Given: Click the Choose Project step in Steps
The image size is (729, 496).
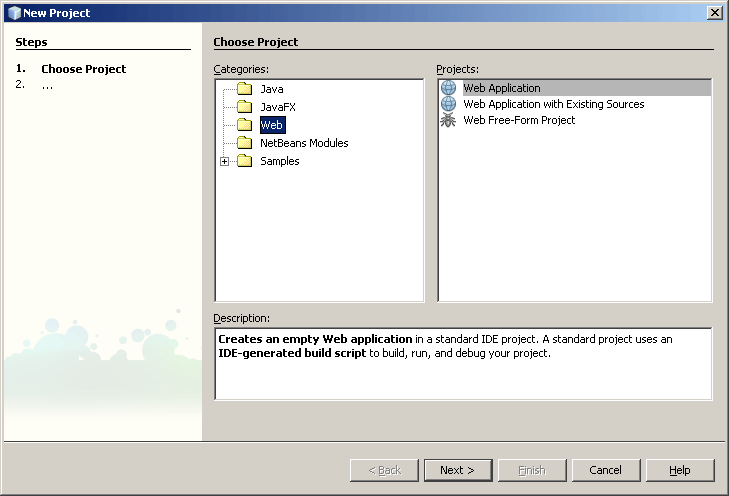Looking at the screenshot, I should 84,69.
